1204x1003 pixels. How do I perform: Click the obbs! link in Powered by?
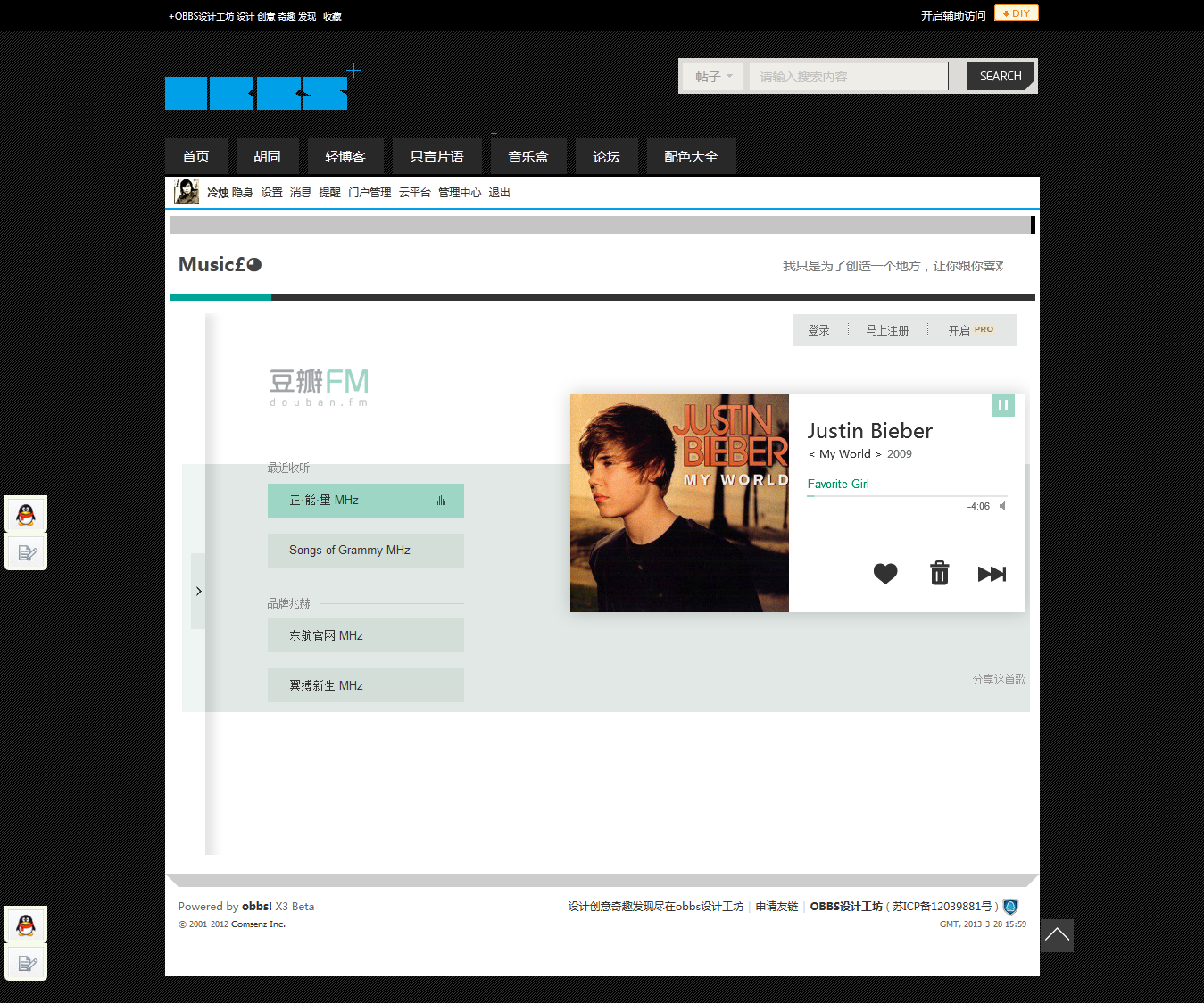(257, 907)
